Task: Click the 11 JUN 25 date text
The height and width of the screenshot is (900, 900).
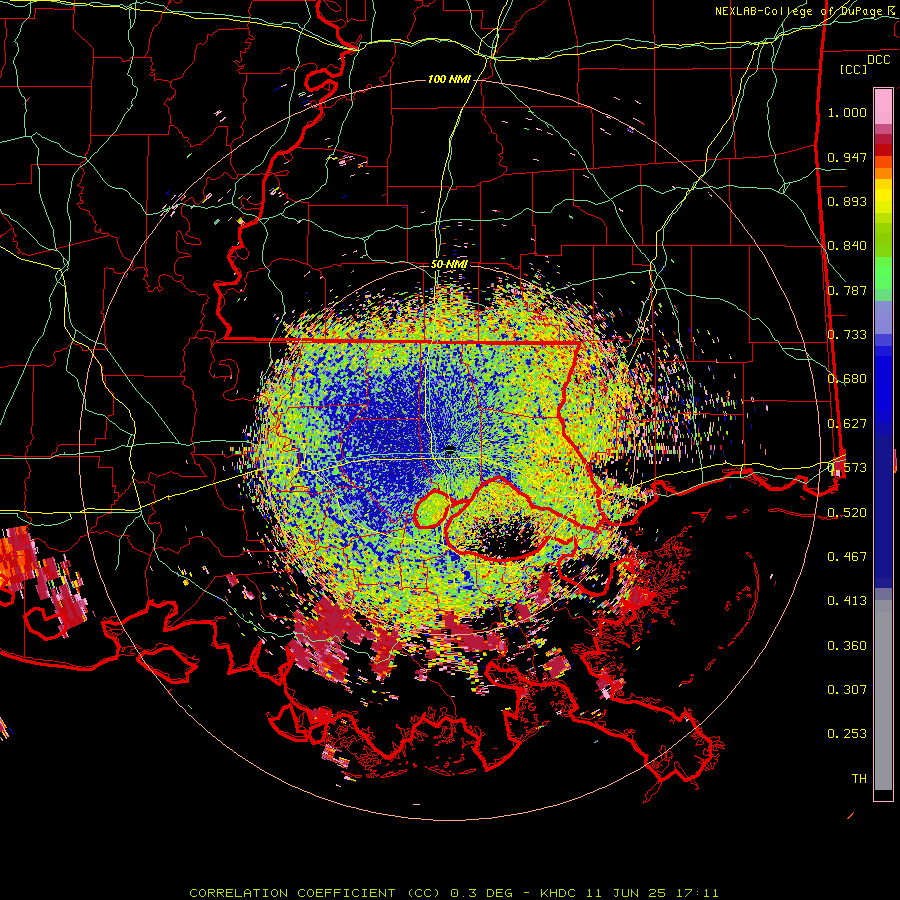Action: click(x=626, y=893)
